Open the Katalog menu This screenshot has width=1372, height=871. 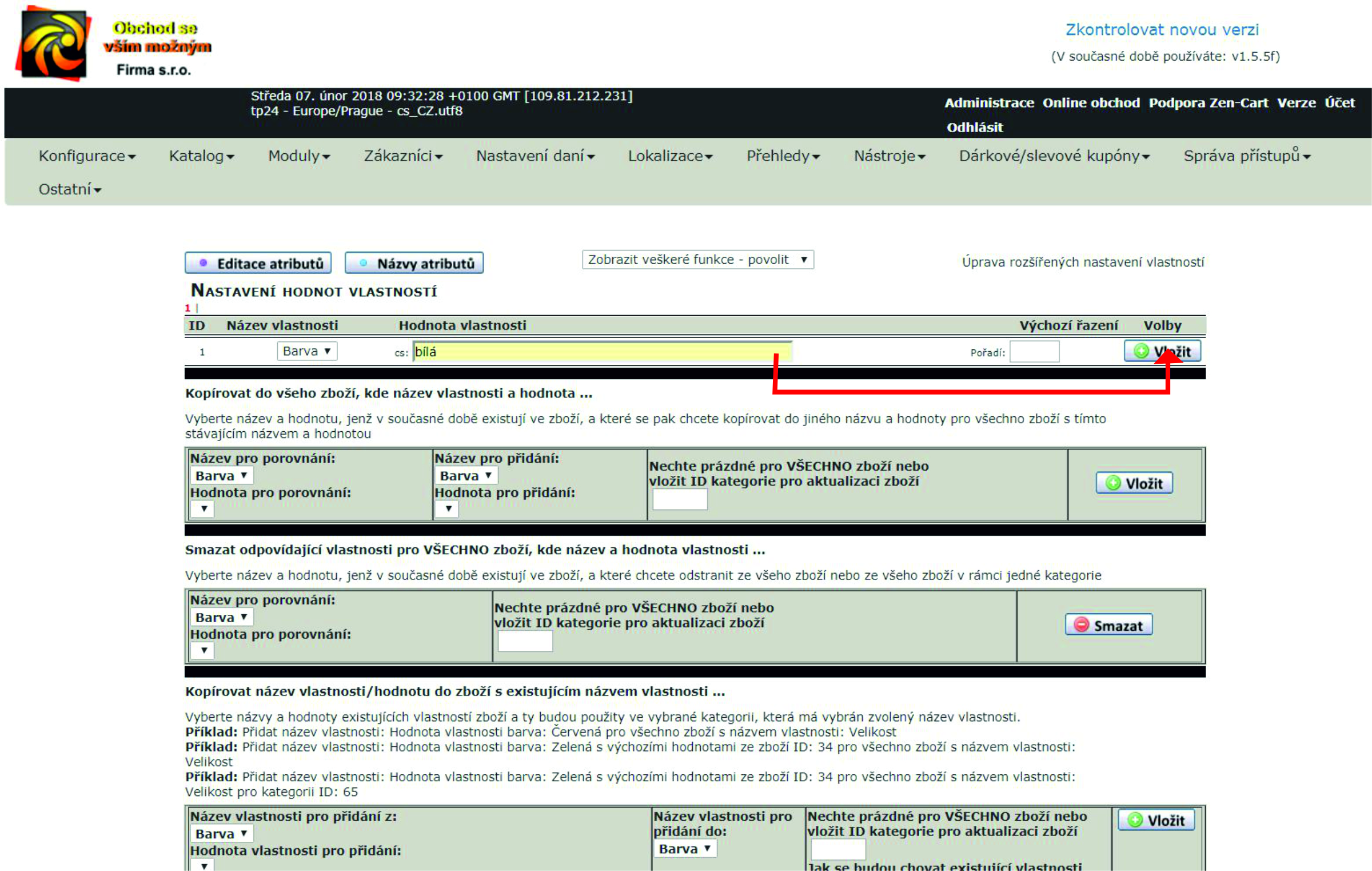coord(201,156)
